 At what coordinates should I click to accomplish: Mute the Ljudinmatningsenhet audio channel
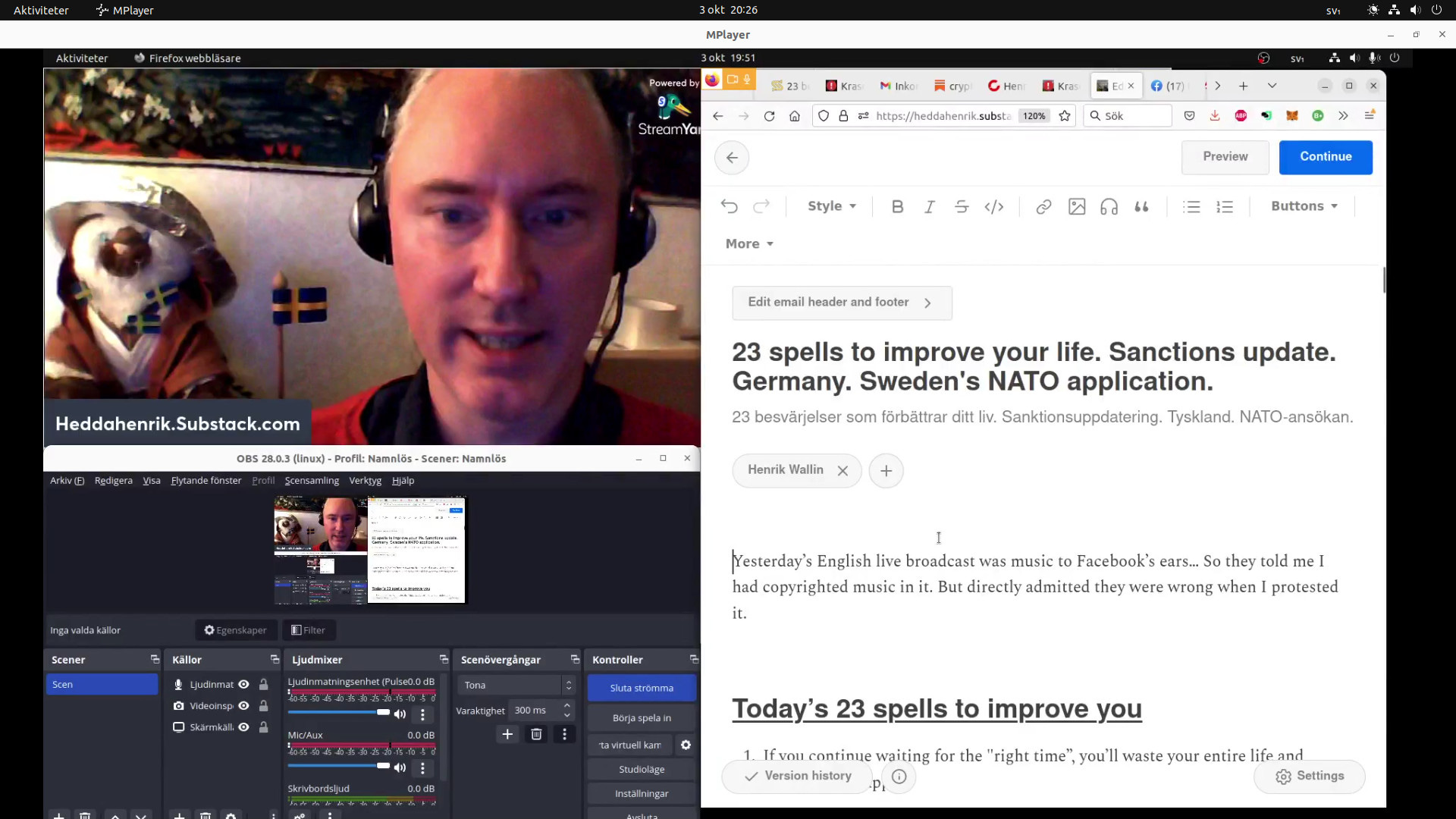click(400, 714)
